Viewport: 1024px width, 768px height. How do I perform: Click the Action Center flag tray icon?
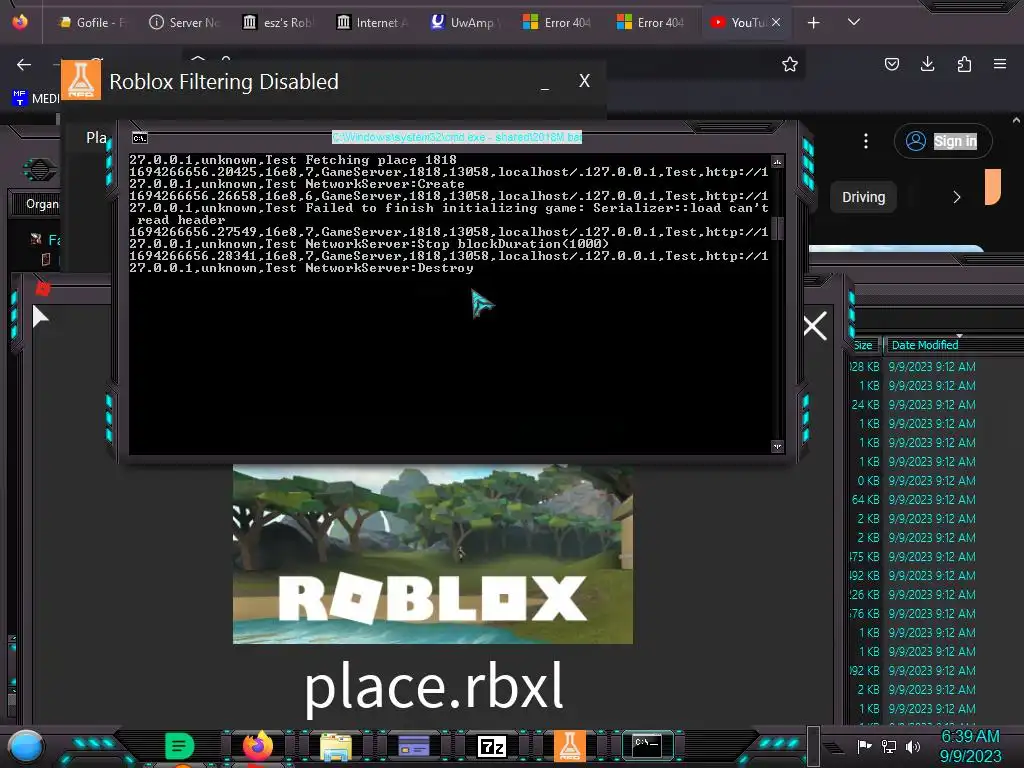point(864,746)
